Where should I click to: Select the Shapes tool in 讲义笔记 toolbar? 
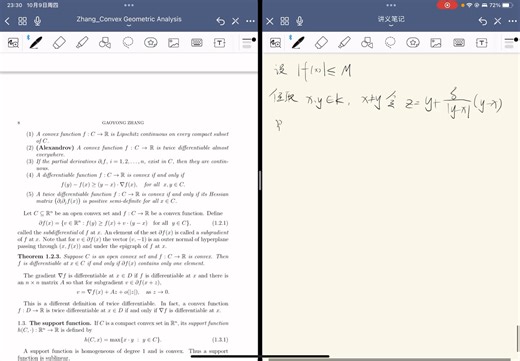point(367,43)
